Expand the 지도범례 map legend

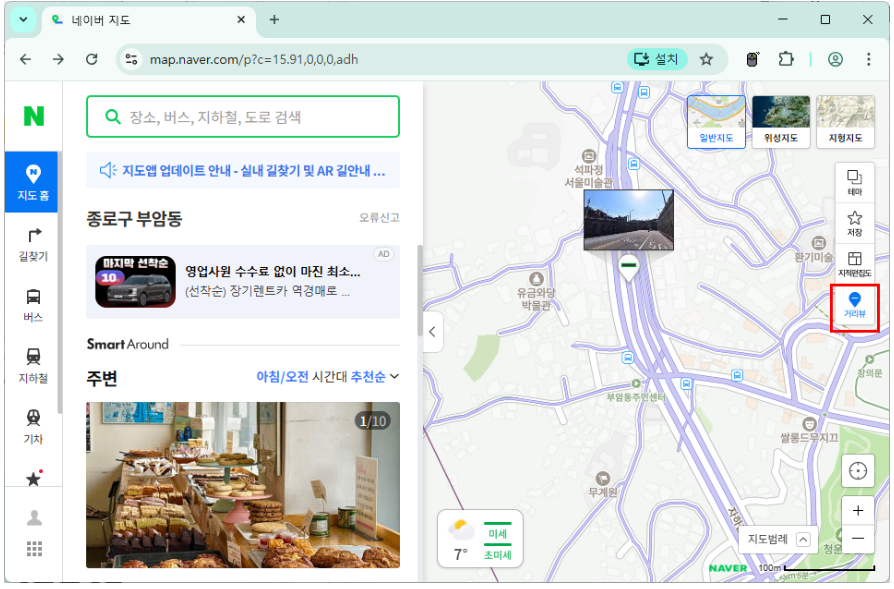777,539
